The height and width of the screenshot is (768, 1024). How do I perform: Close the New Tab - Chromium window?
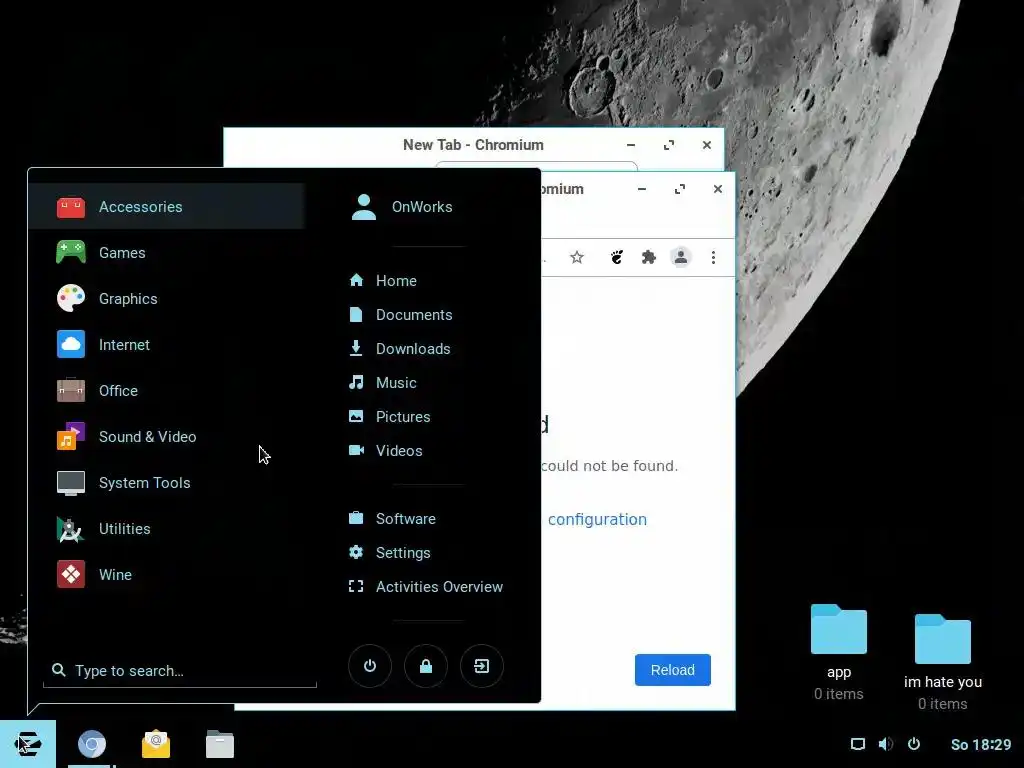(x=707, y=145)
